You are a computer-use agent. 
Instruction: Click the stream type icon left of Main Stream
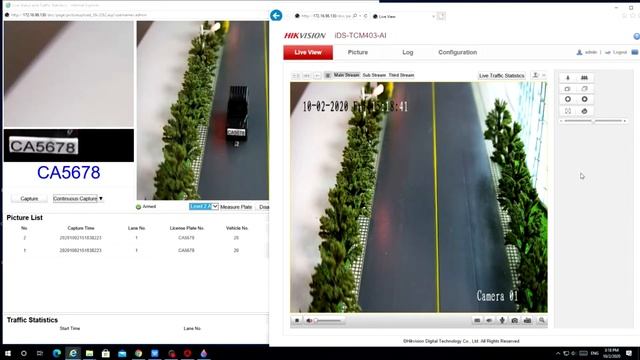(327, 76)
